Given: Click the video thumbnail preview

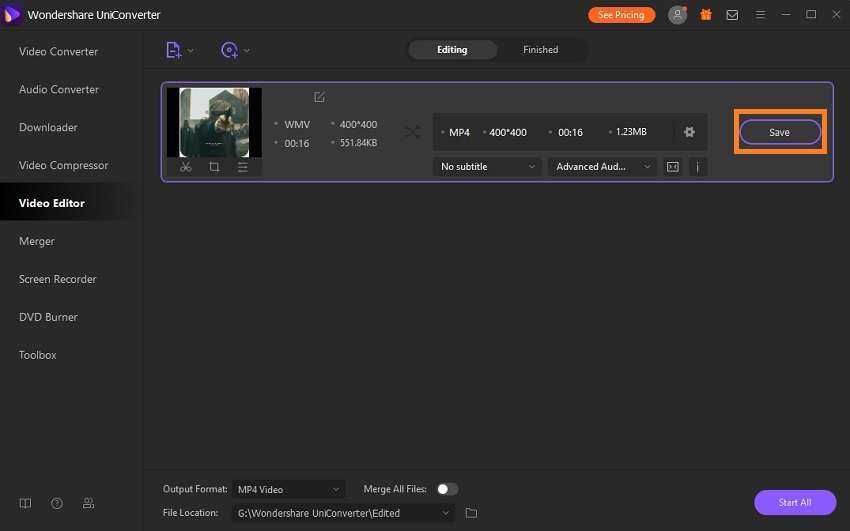Looking at the screenshot, I should 214,122.
